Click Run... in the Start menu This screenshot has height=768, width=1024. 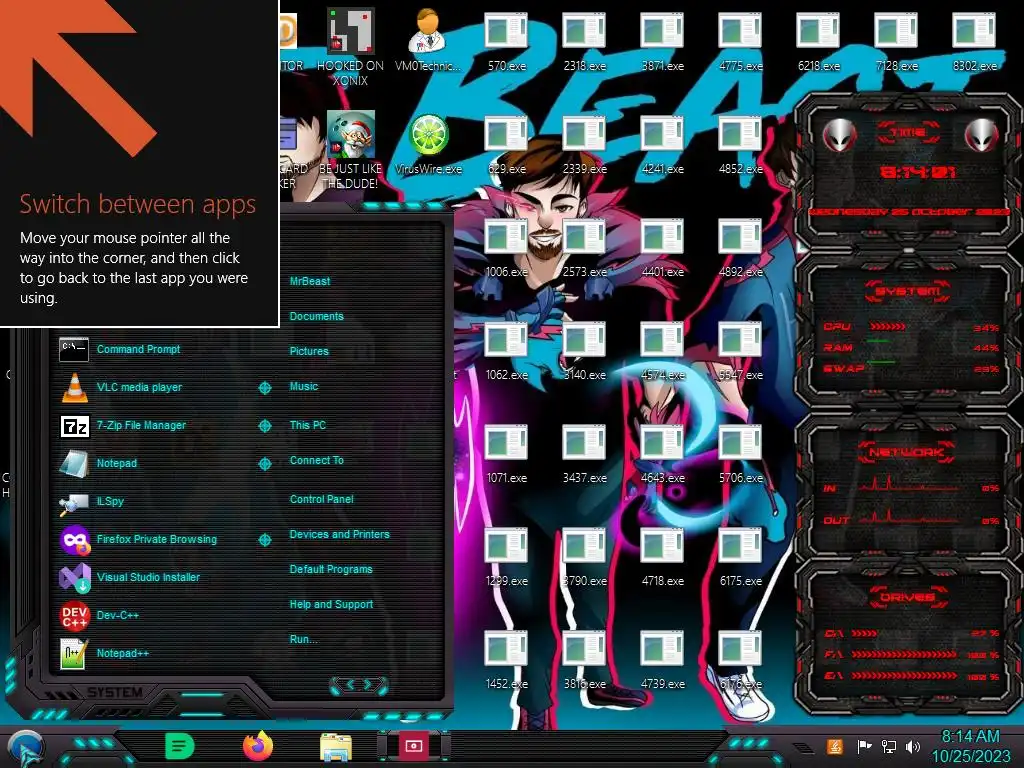304,639
